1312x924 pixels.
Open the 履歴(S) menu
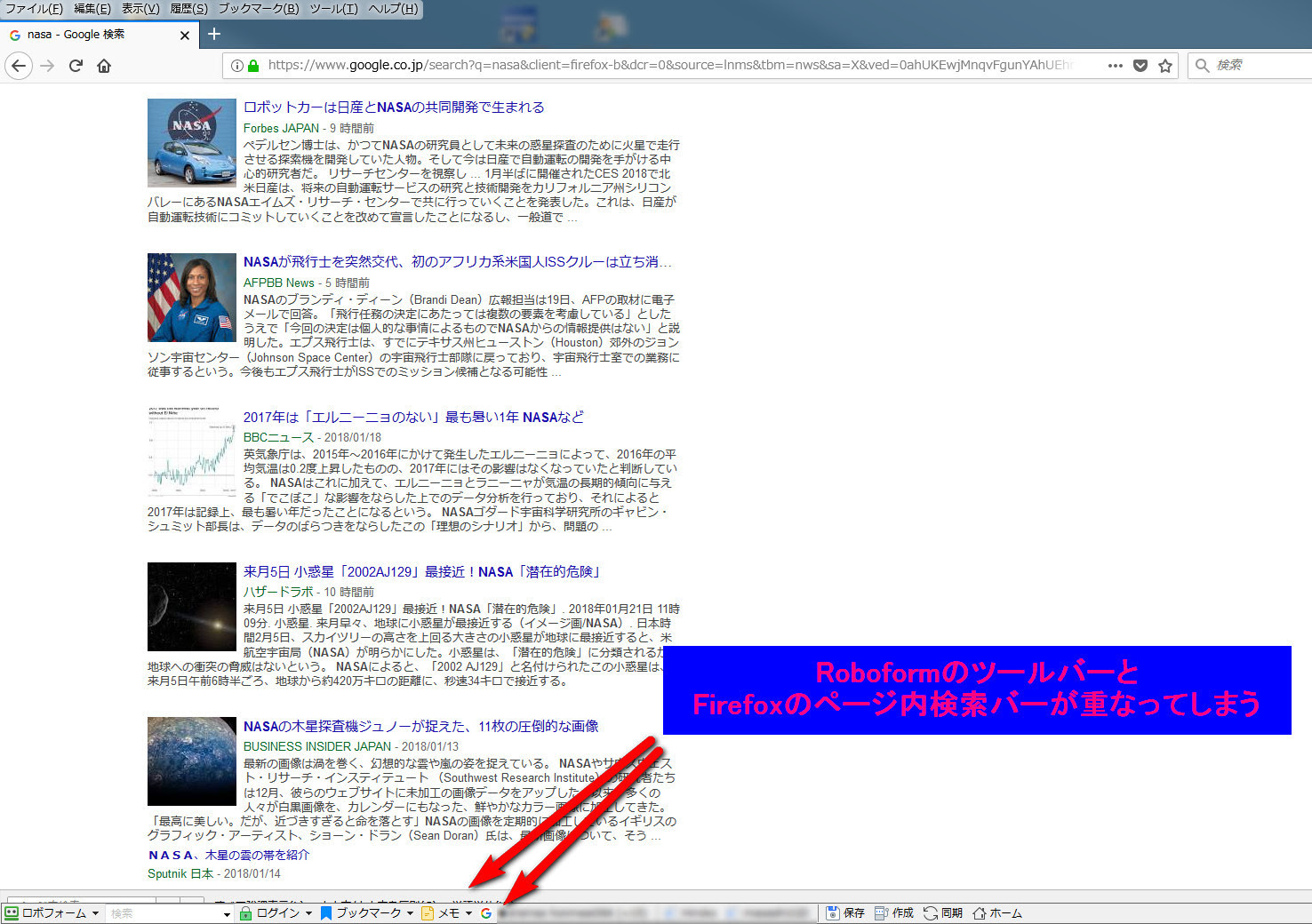pyautogui.click(x=188, y=9)
